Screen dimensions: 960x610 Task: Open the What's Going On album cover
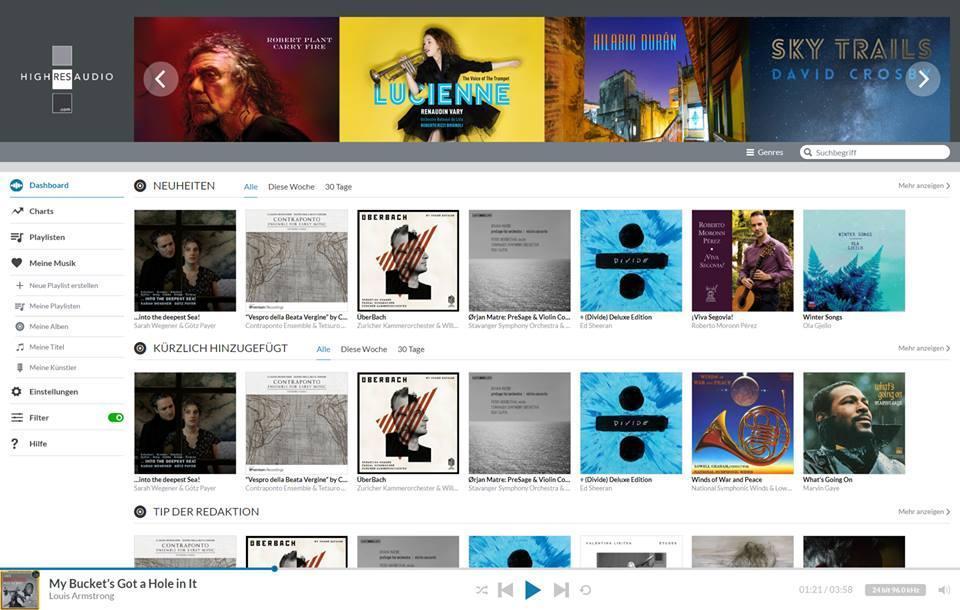[853, 423]
